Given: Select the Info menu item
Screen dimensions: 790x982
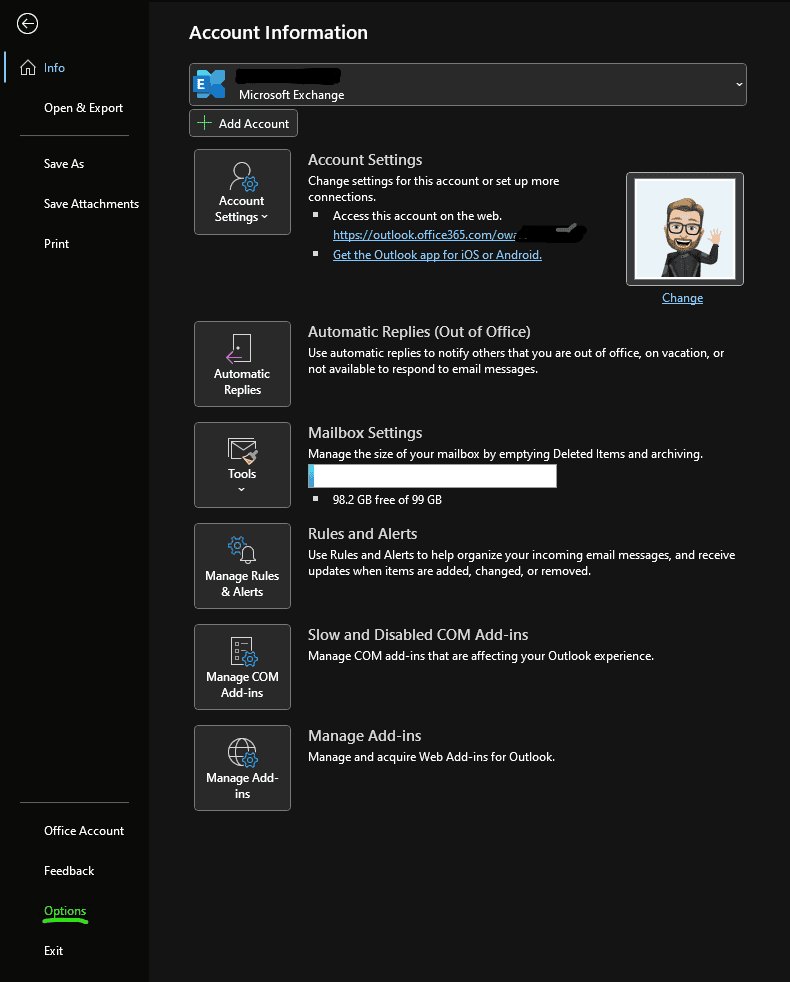Looking at the screenshot, I should click(x=55, y=68).
